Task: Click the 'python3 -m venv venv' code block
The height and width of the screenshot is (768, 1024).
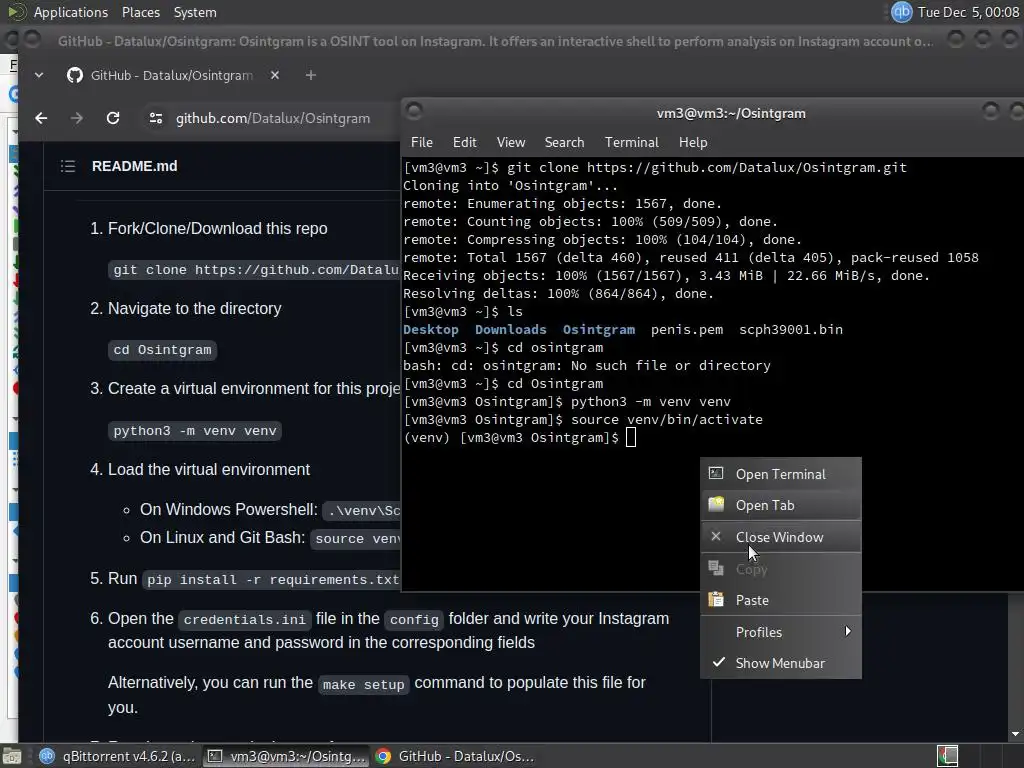Action: [195, 431]
